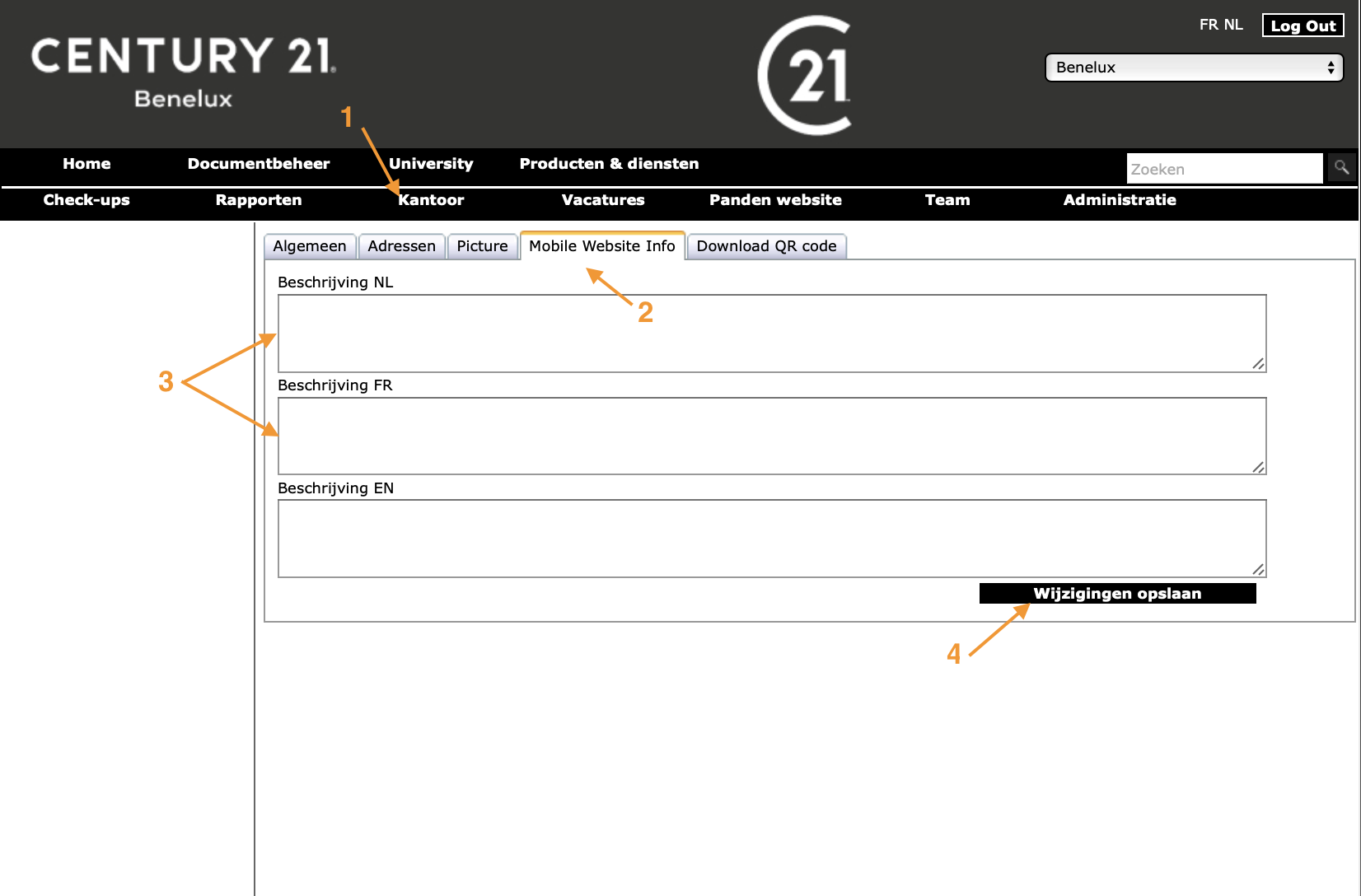Switch to the Adressen tab
This screenshot has height=896, width=1361.
coord(401,246)
